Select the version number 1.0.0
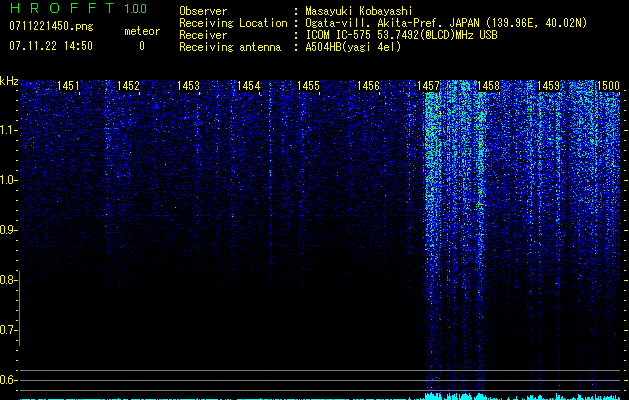Viewport: 629px width, 400px height. [136, 8]
